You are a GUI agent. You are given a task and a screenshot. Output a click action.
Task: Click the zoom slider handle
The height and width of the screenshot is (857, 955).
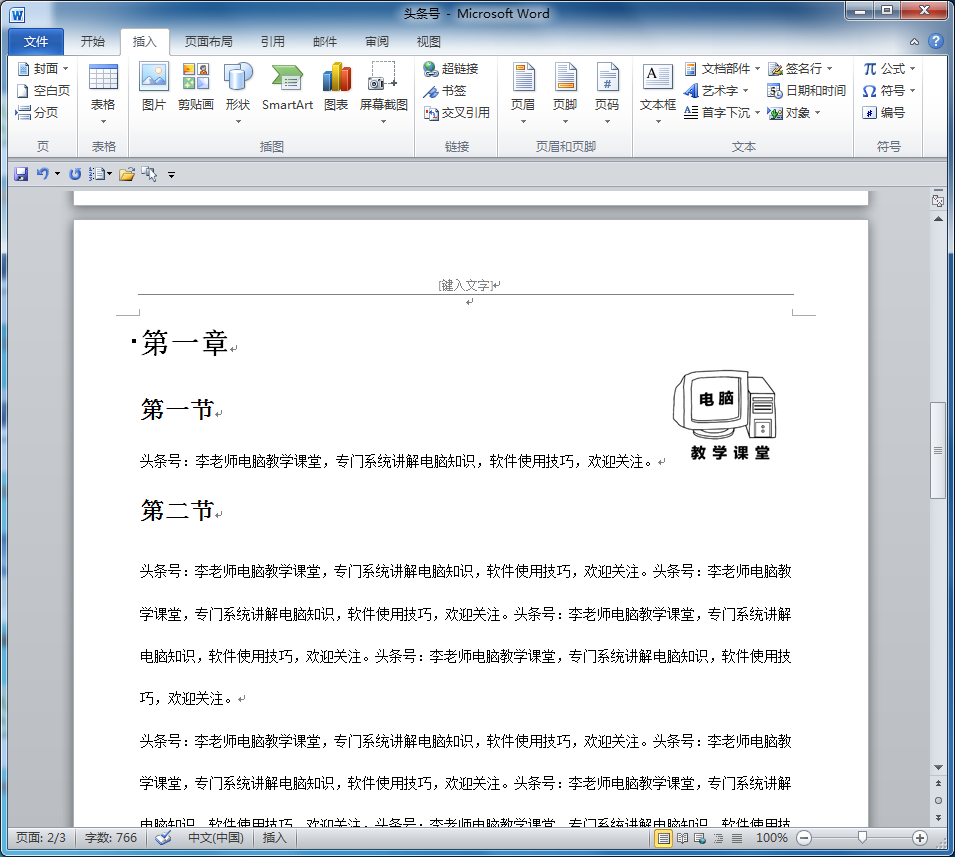tap(862, 838)
